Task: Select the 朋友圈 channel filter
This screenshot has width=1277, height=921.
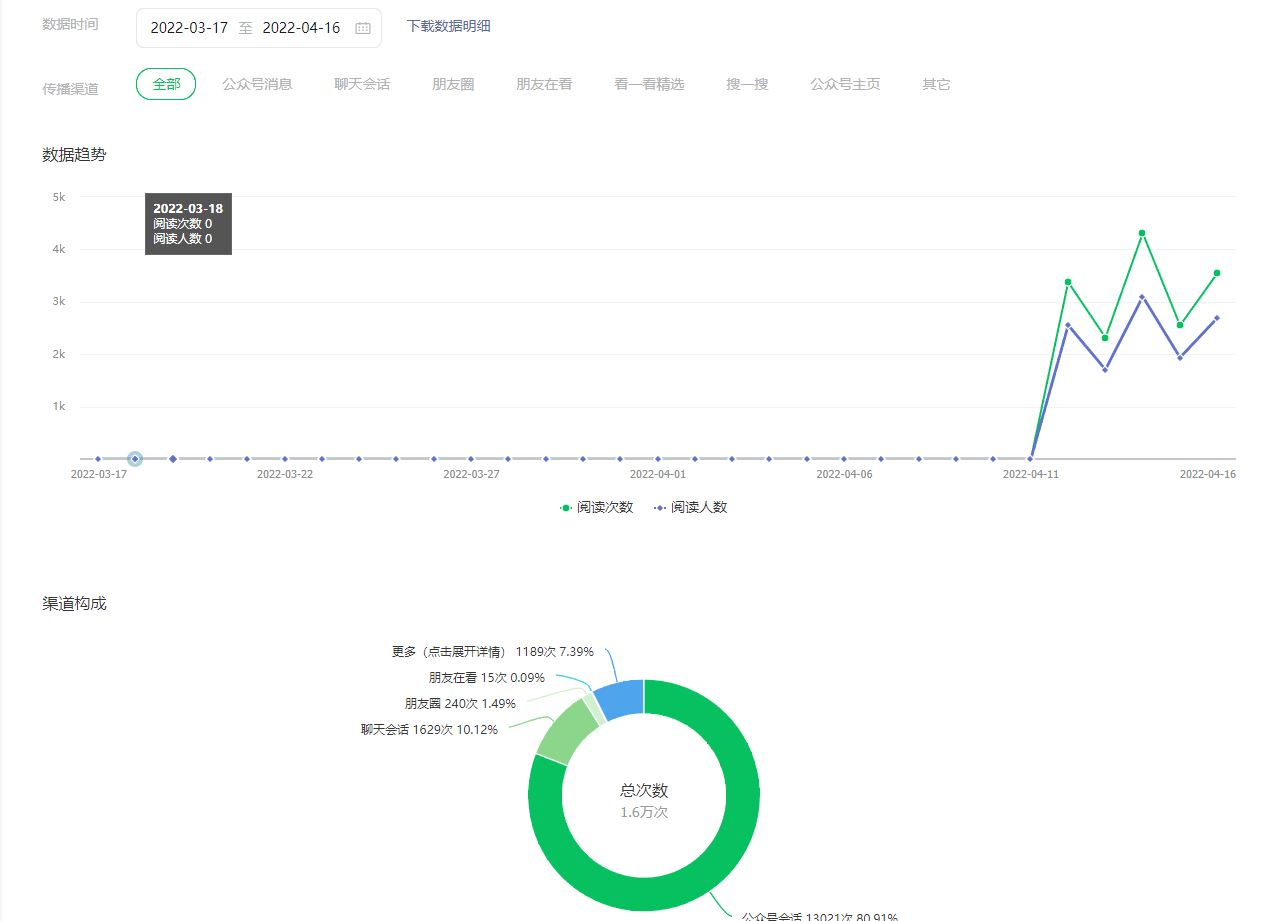Action: (x=453, y=84)
